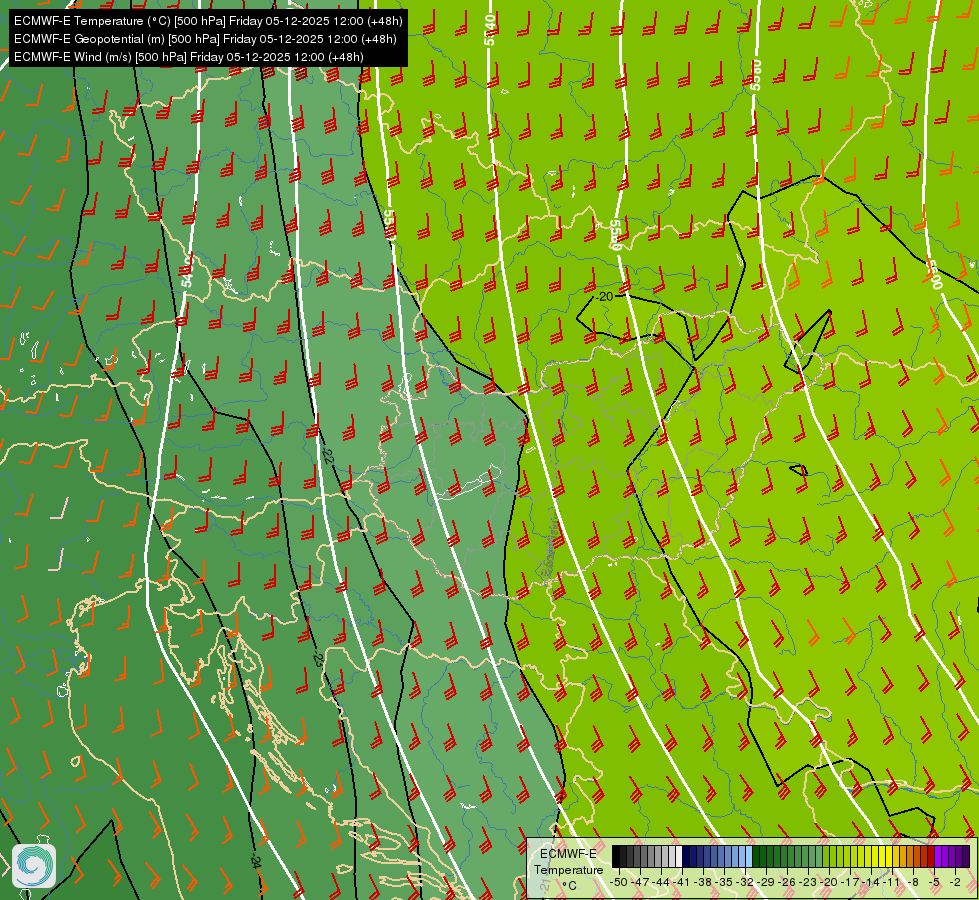Screen dimensions: 979x900
Task: Select the ECMWF-E Temperature 500 hPa title line
Action: click(208, 21)
